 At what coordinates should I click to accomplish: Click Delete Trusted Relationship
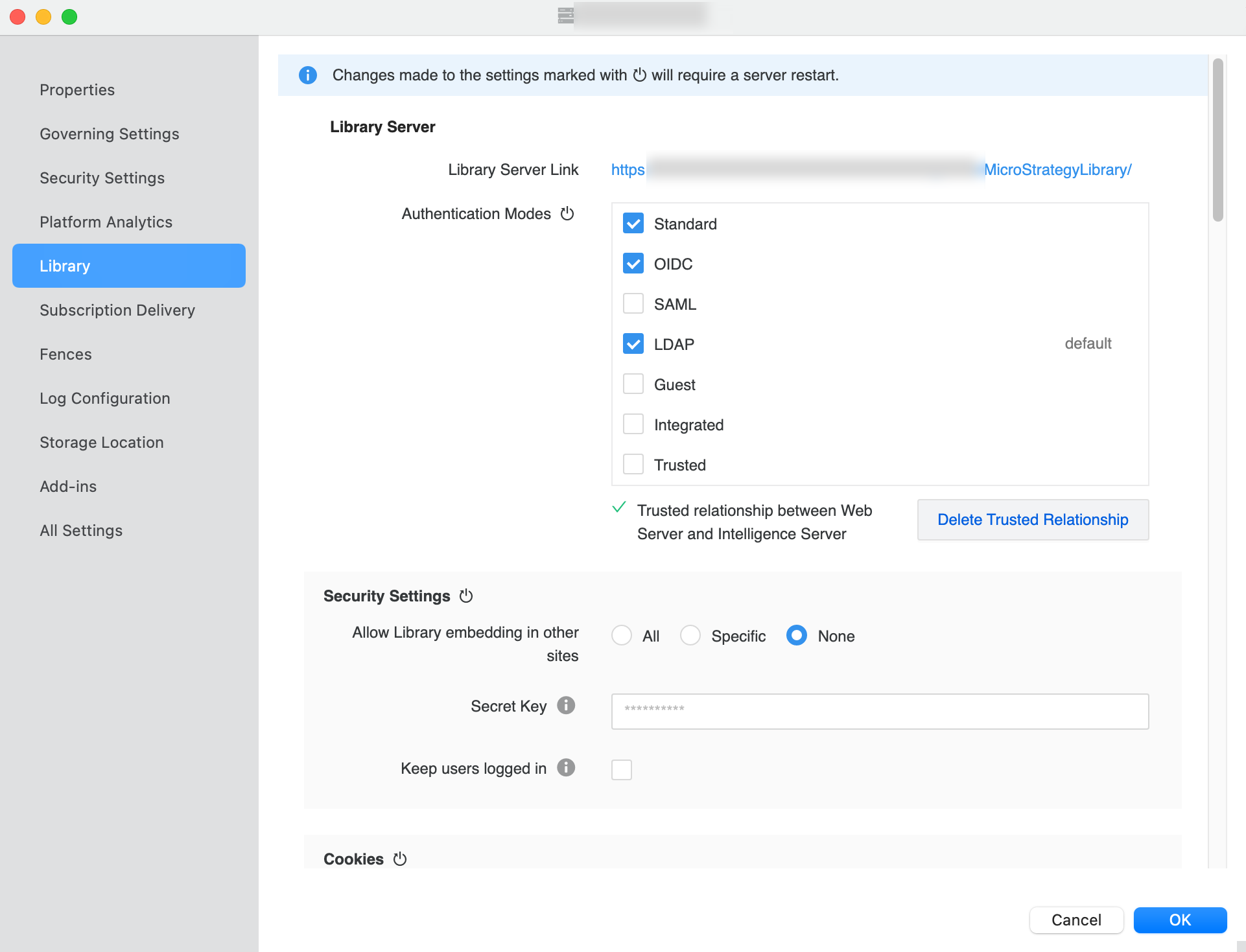1032,519
